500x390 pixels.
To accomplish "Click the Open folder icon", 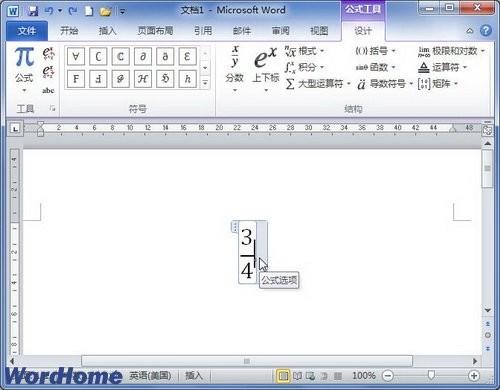I will [x=105, y=12].
